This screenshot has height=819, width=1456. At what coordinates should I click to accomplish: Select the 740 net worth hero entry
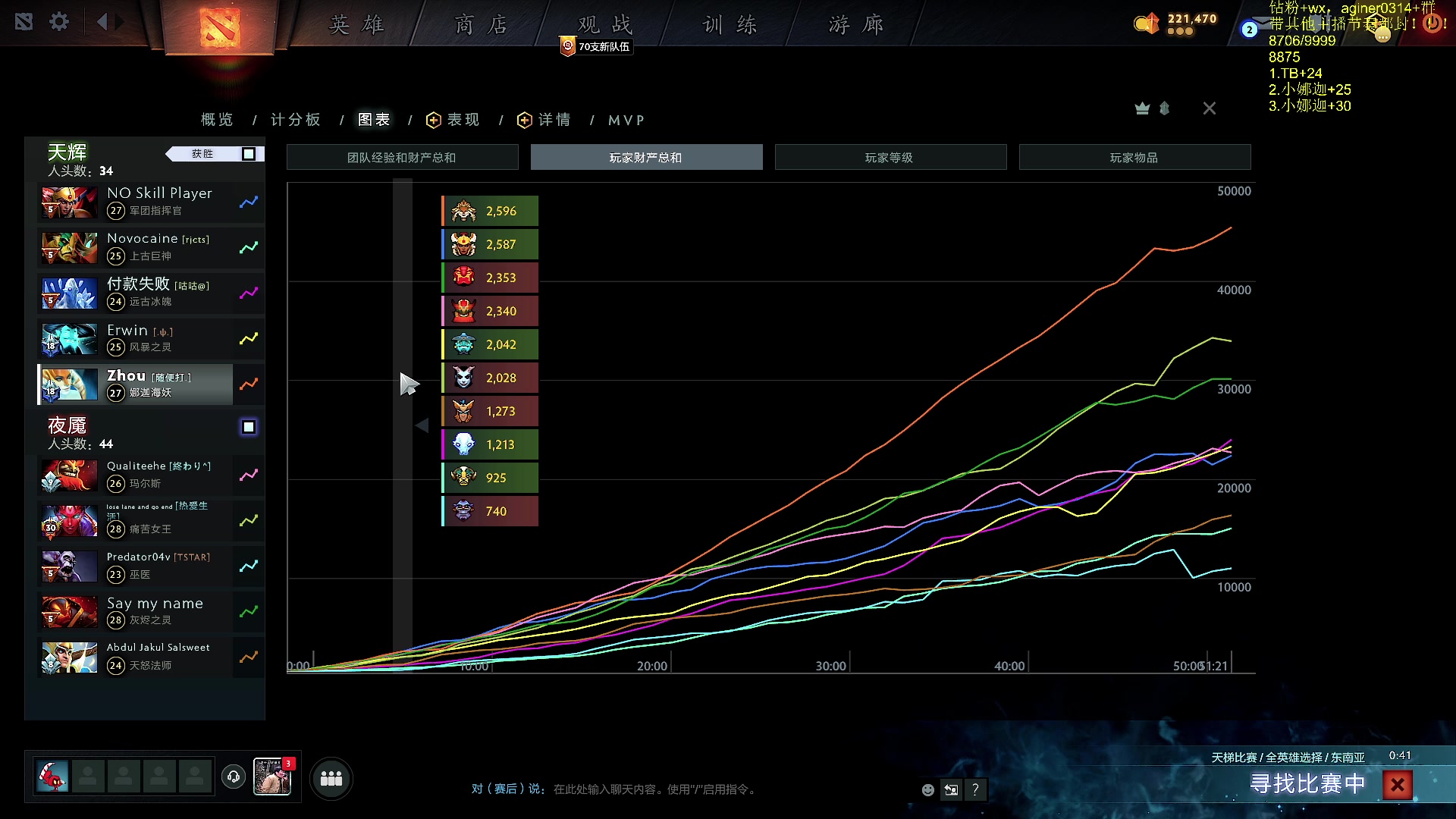(490, 511)
